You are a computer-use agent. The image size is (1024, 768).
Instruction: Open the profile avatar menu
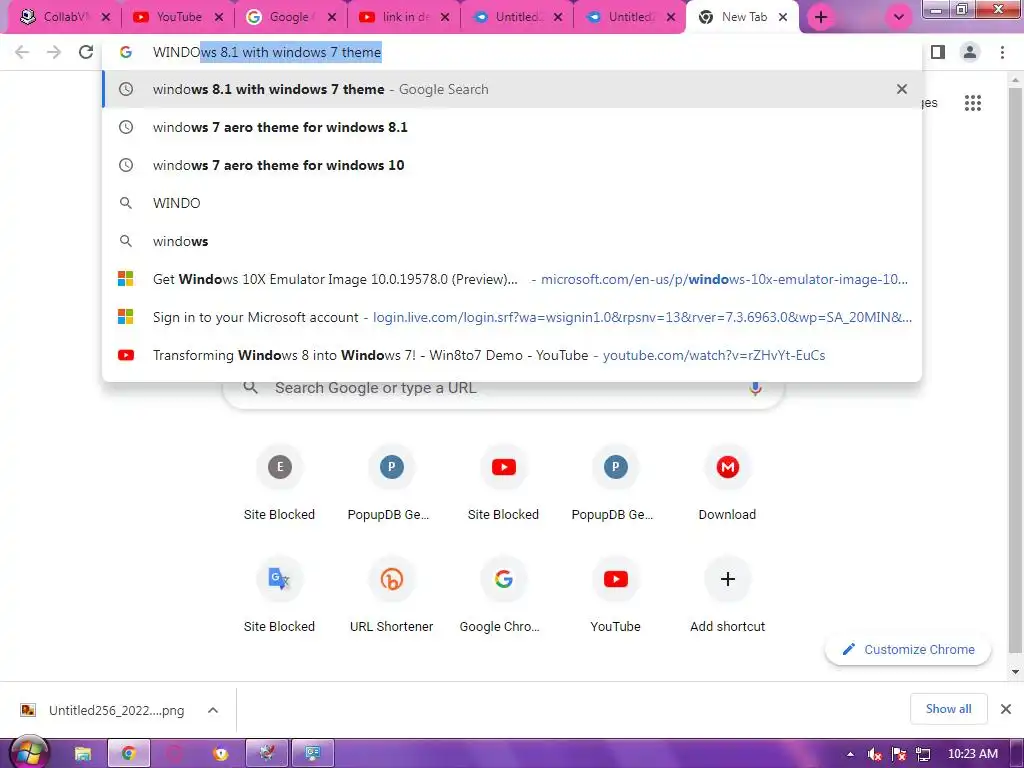click(970, 52)
